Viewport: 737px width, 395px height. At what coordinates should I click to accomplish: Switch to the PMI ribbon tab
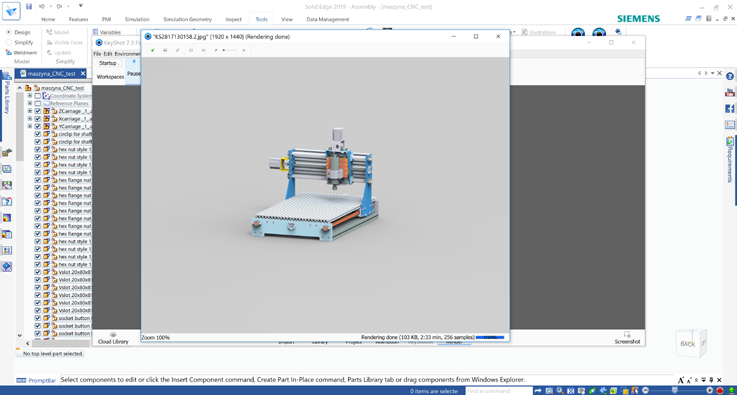(x=107, y=19)
